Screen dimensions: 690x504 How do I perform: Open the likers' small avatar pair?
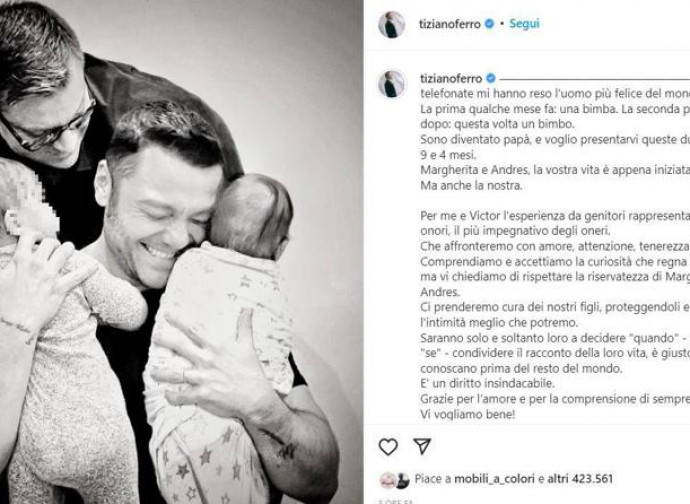coord(395,480)
